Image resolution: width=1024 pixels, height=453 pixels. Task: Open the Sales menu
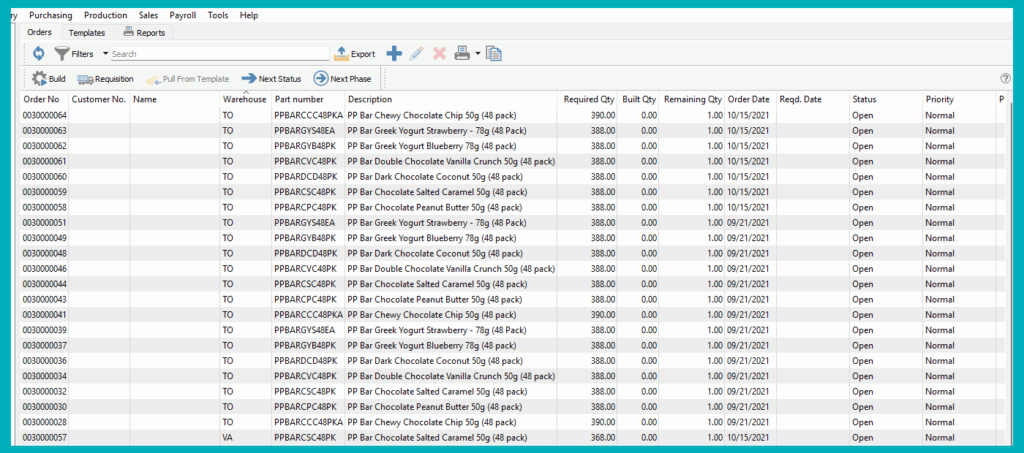149,15
